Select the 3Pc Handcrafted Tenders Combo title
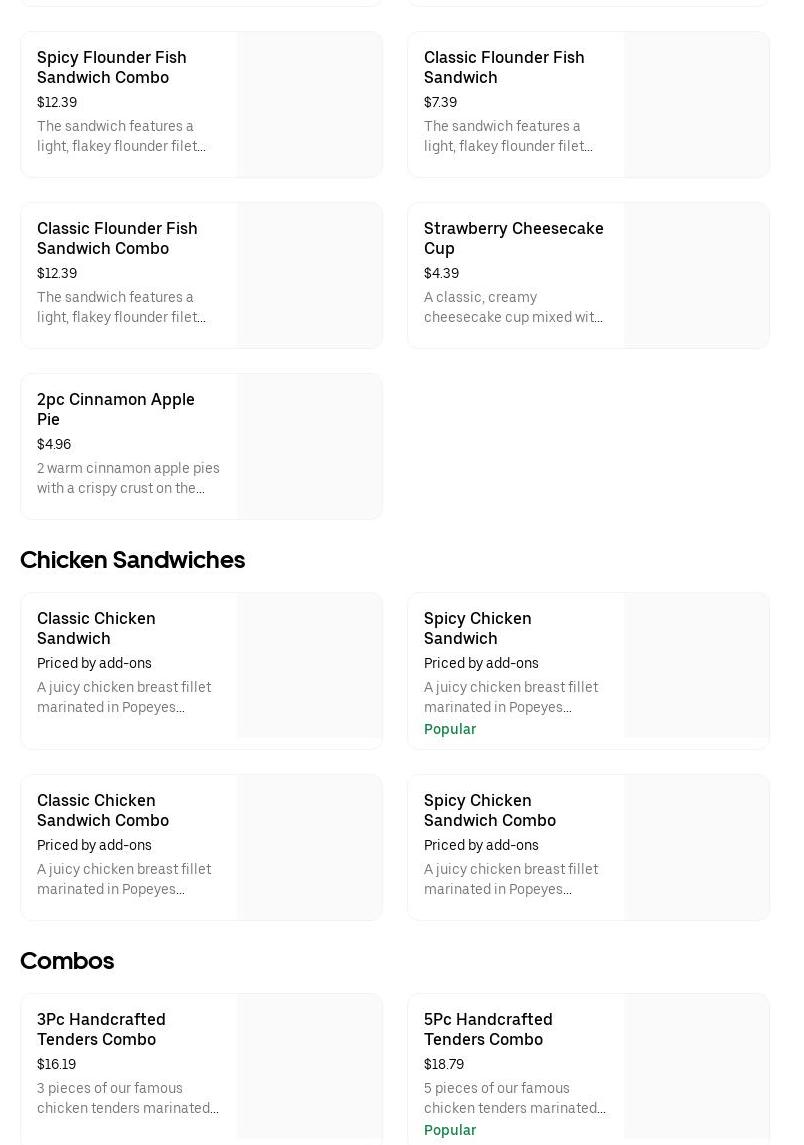The width and height of the screenshot is (804, 1145). [101, 1029]
